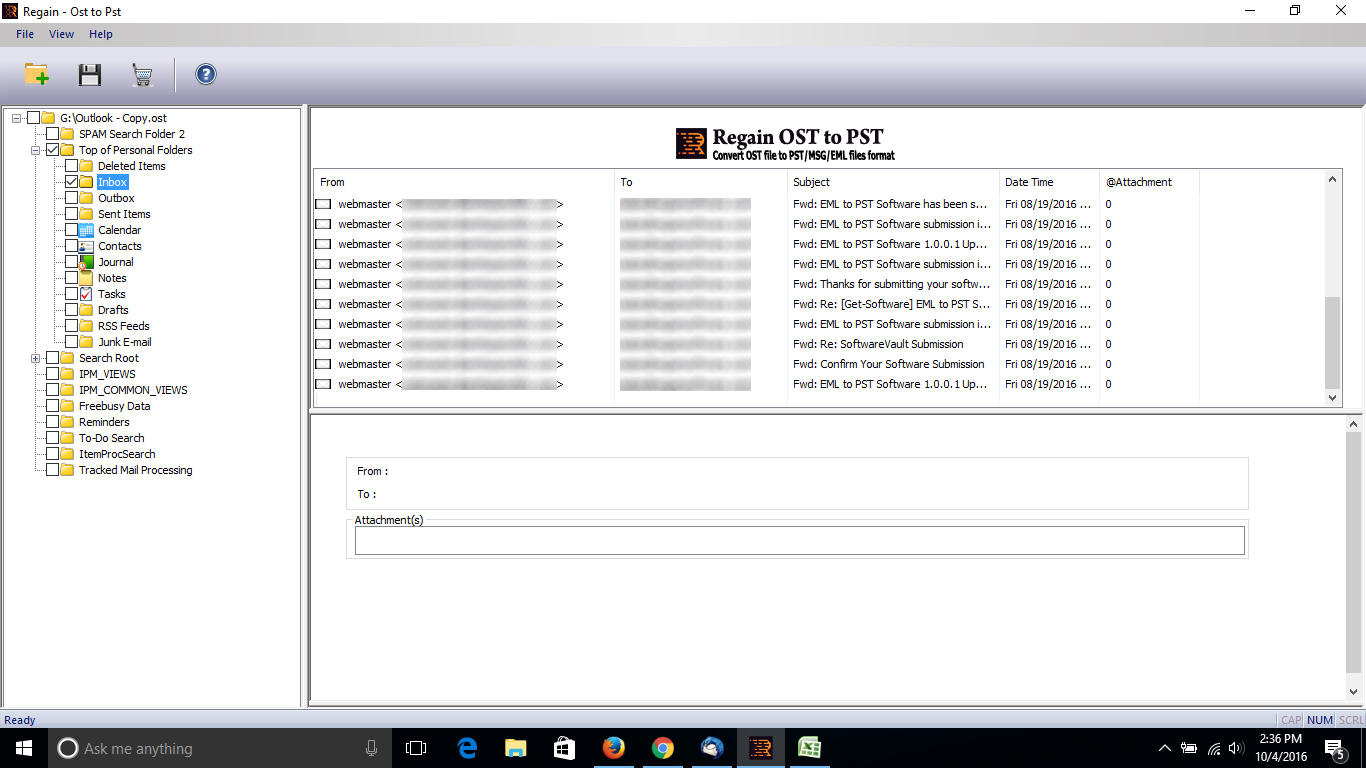Click the email list vertical scrollbar thumb

[x=1332, y=342]
